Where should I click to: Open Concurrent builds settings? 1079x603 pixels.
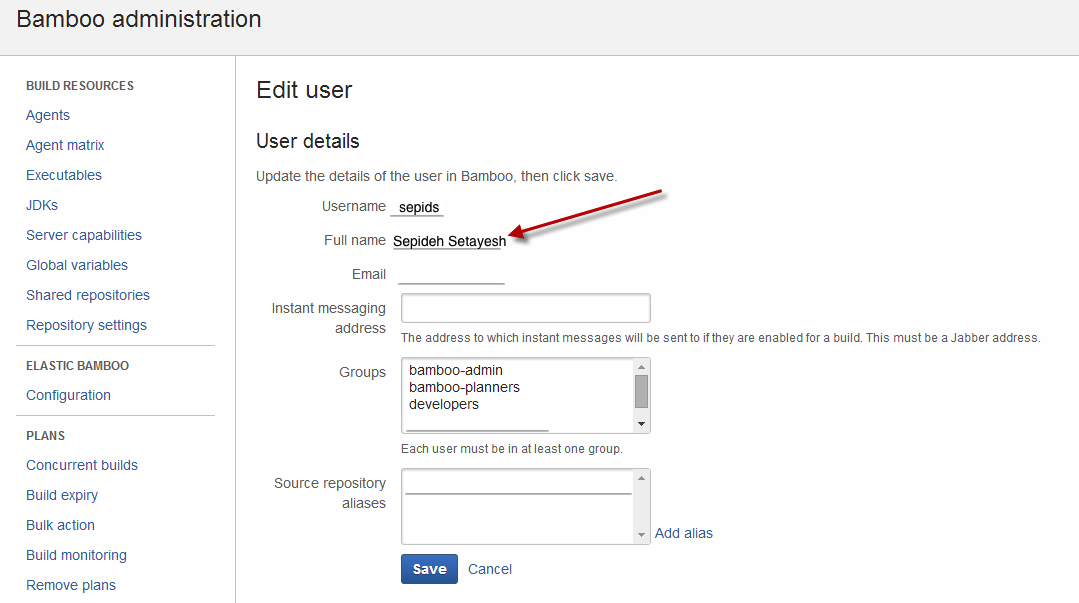click(81, 465)
